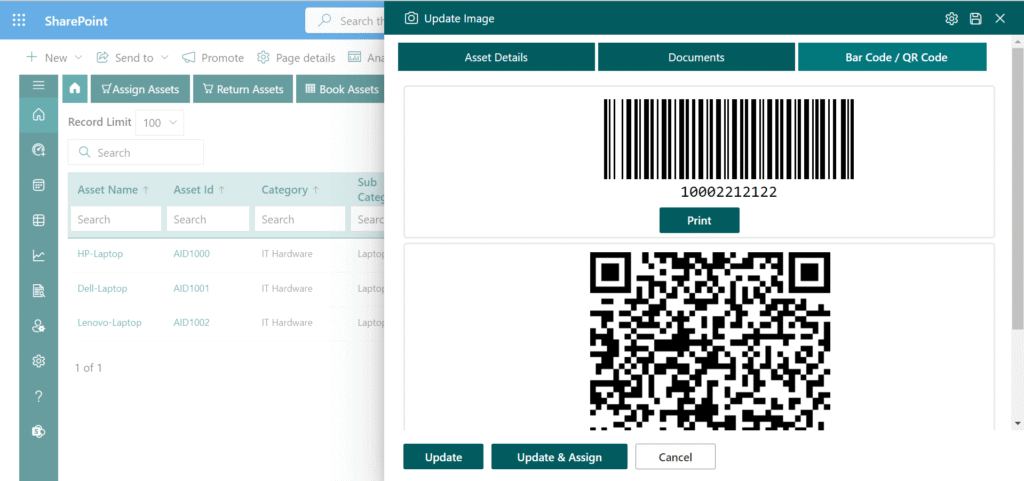Open the AID1000 asset id link
Image resolution: width=1024 pixels, height=481 pixels.
[191, 254]
